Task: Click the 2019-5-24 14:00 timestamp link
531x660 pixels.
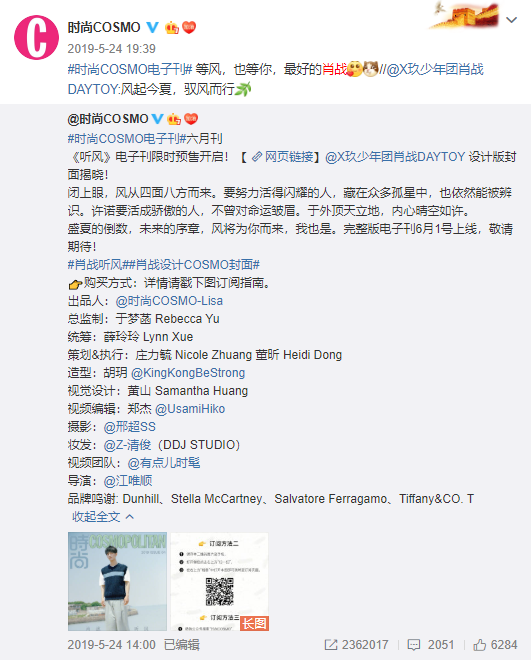Action: (112, 645)
